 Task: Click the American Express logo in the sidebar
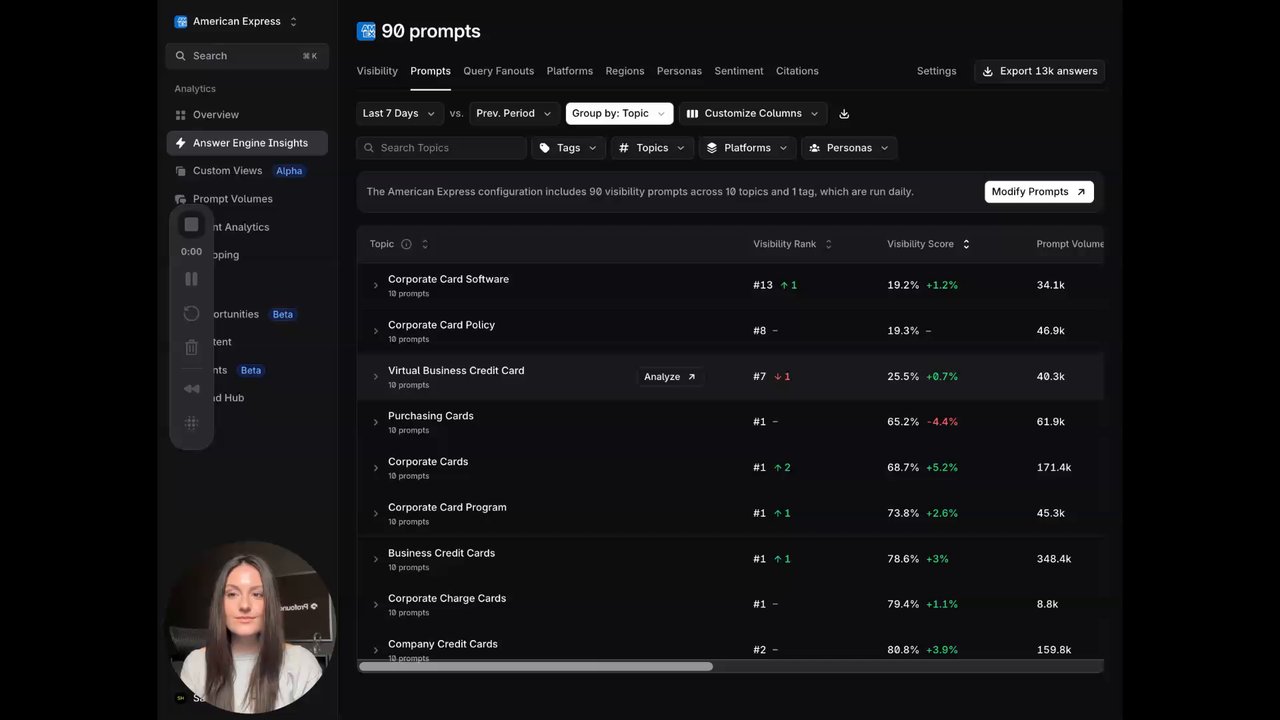click(181, 21)
